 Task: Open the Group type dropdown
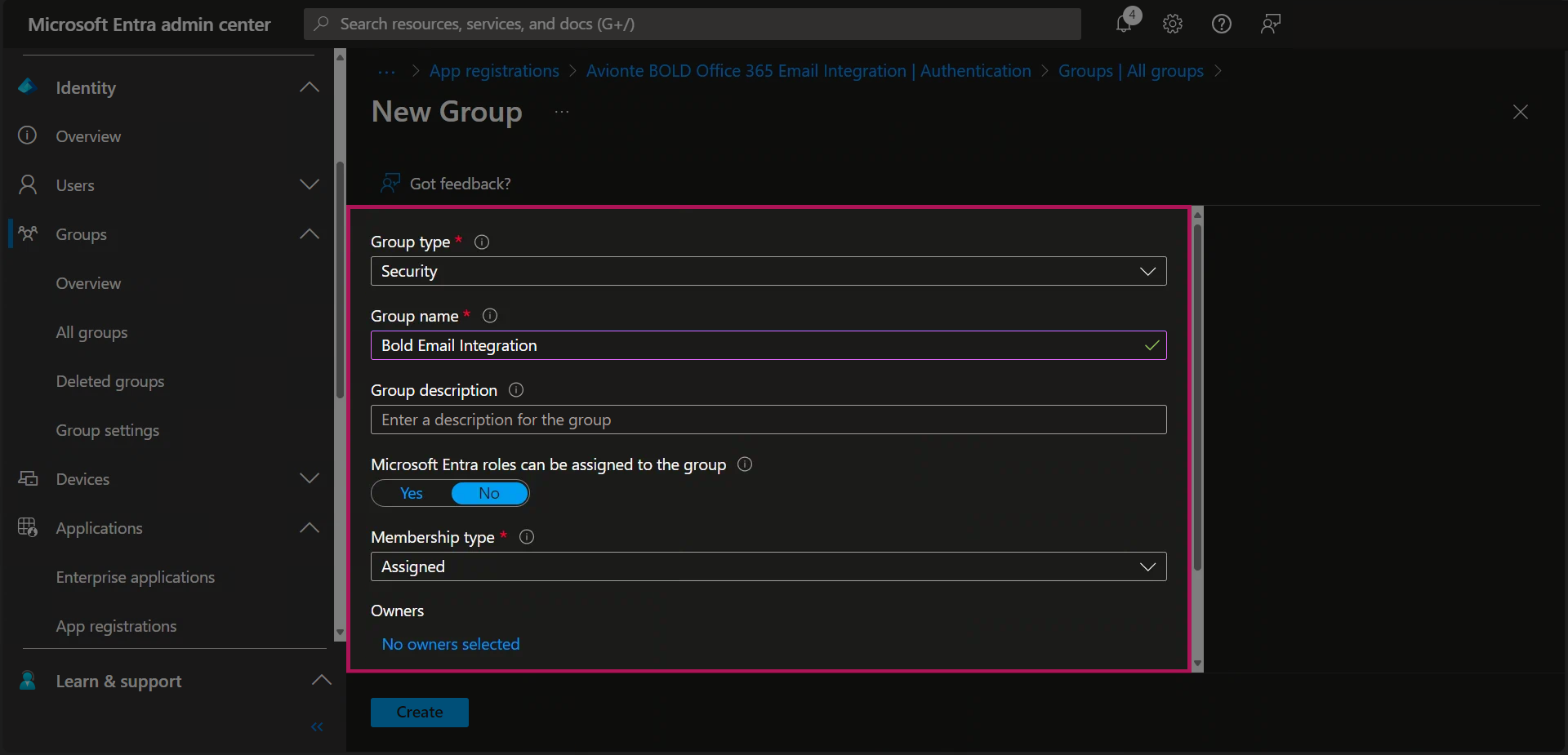(x=768, y=271)
